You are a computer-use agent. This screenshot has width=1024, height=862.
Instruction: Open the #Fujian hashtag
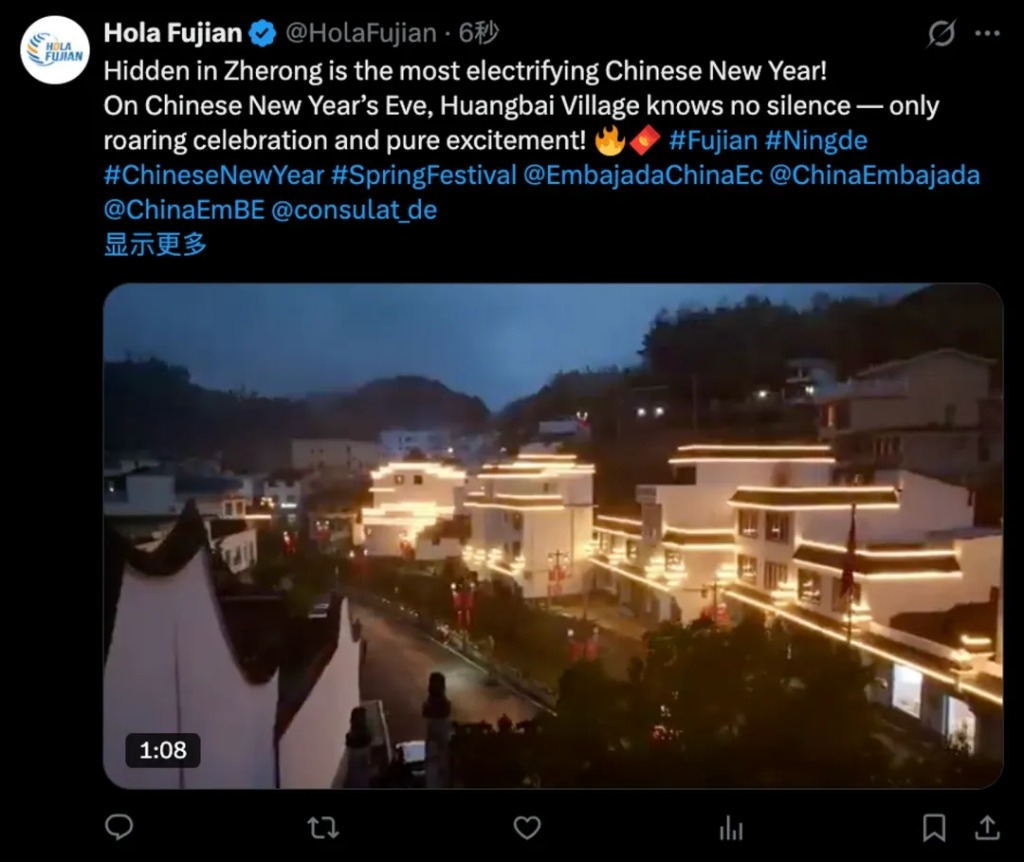click(x=713, y=140)
